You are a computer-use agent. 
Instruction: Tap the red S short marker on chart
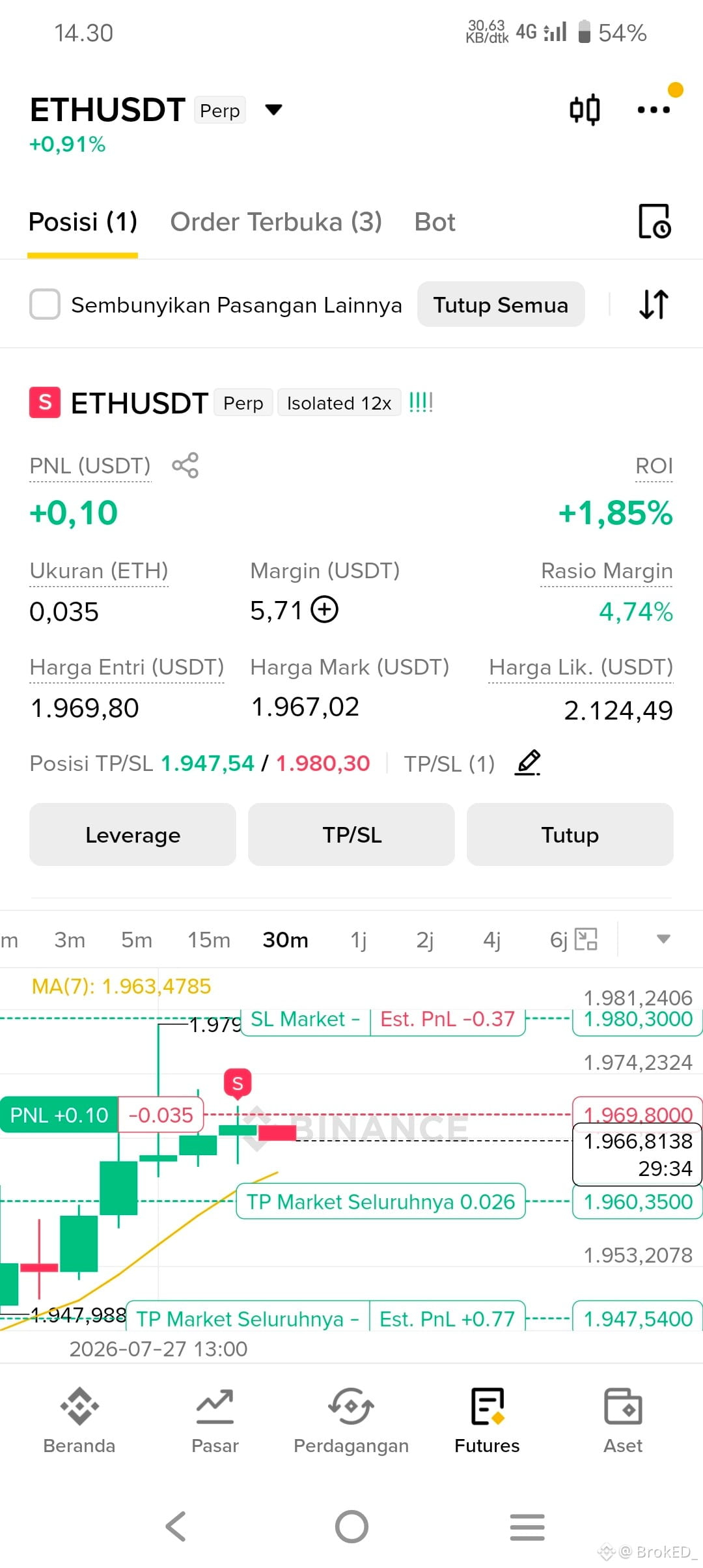pyautogui.click(x=238, y=1084)
